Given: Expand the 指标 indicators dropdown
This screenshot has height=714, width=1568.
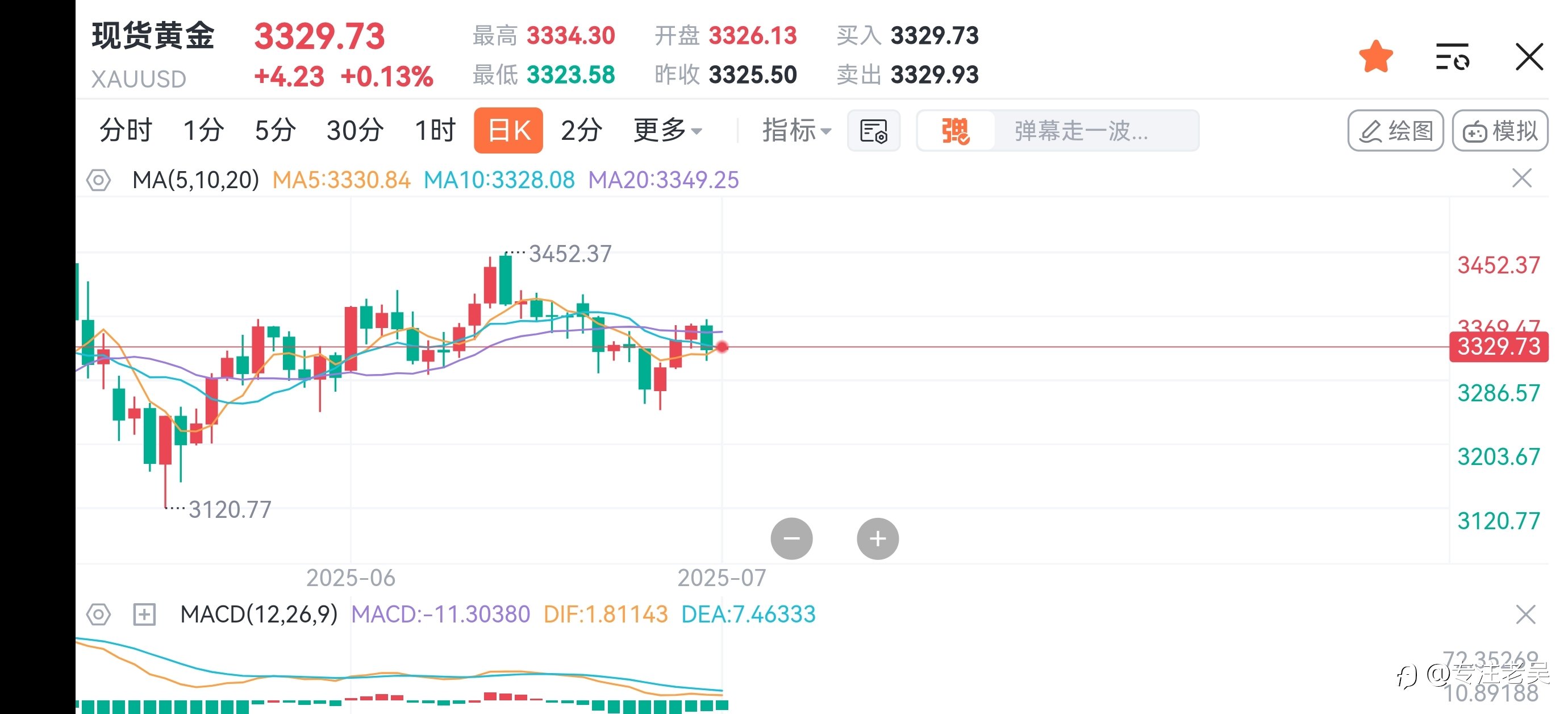Looking at the screenshot, I should [x=796, y=130].
